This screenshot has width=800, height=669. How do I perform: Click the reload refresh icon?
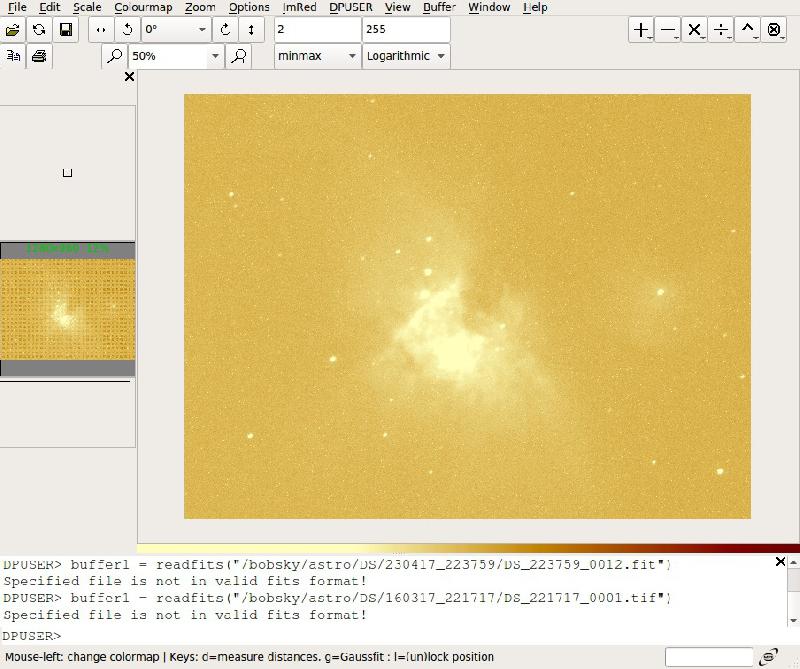(39, 30)
